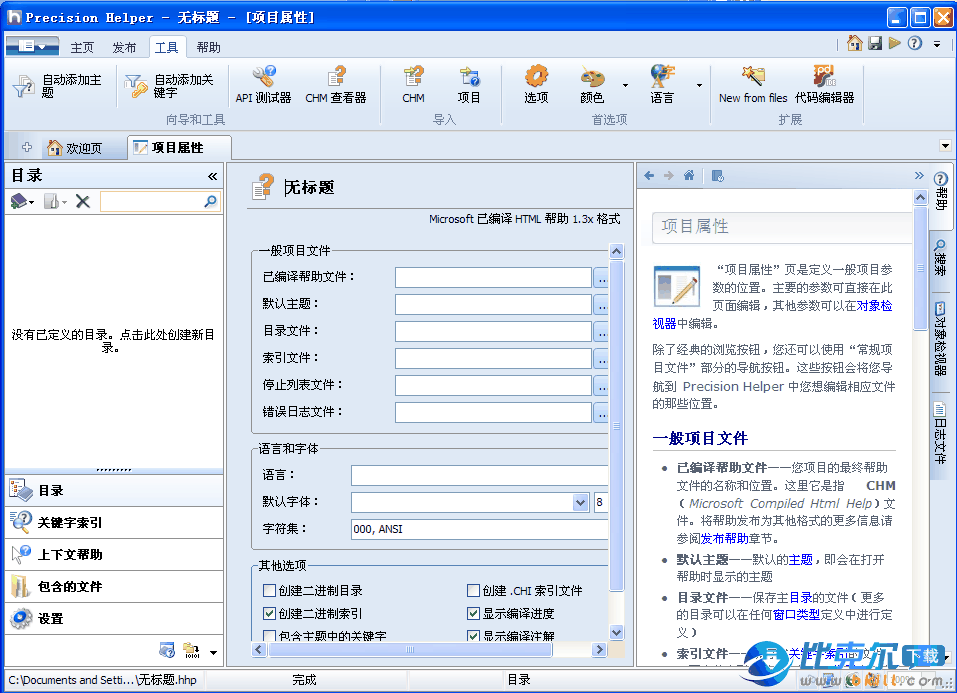957x693 pixels.
Task: Open the 颜色 dropdown arrow
Action: point(625,86)
